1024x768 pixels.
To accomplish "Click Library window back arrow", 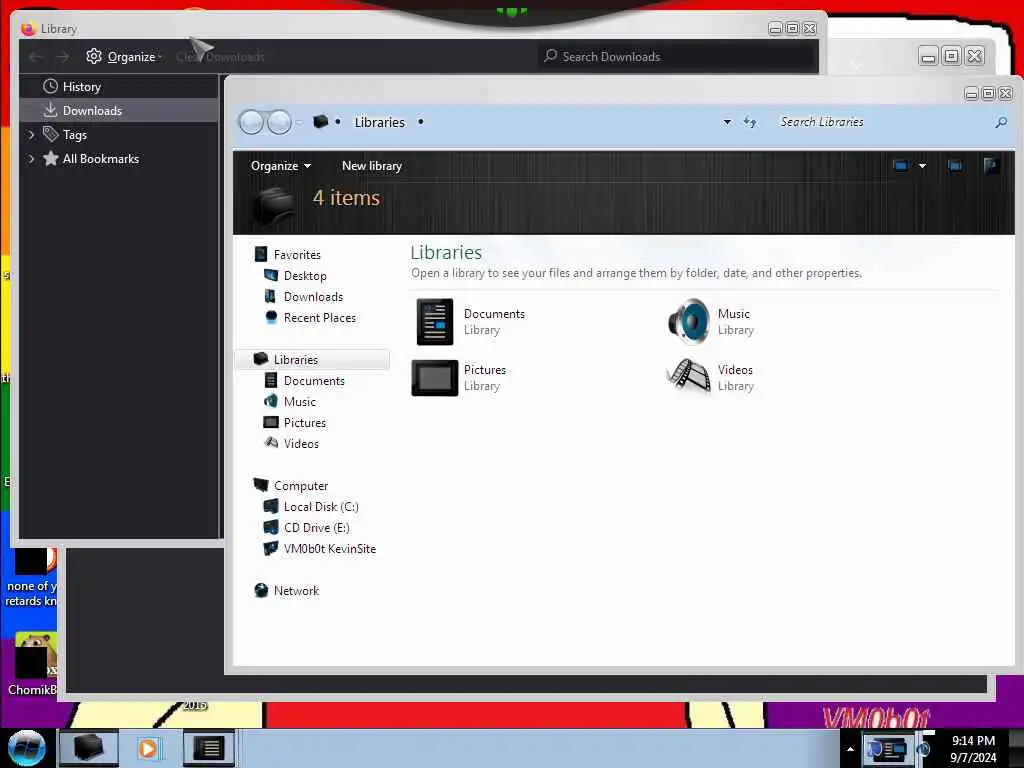I will pyautogui.click(x=36, y=57).
